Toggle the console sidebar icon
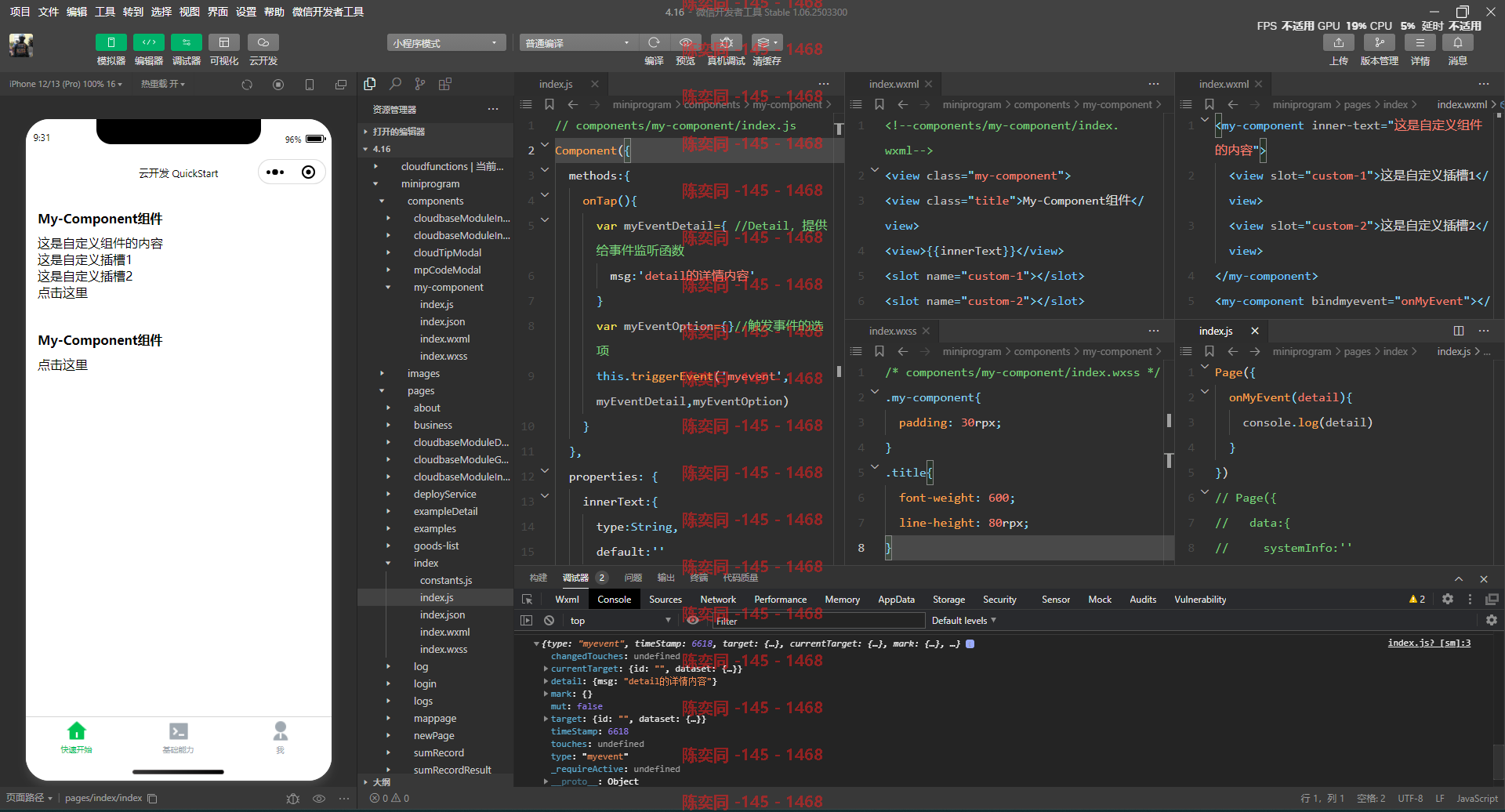Image resolution: width=1505 pixels, height=812 pixels. pos(527,620)
